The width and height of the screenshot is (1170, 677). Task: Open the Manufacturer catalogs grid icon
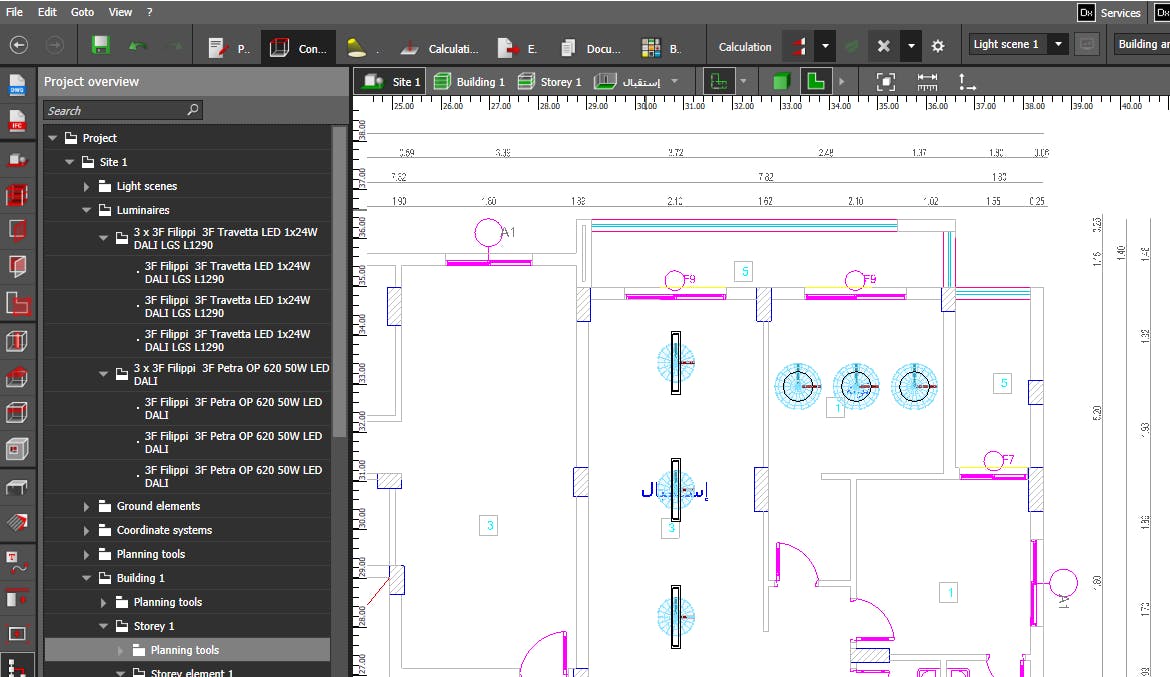coord(651,48)
